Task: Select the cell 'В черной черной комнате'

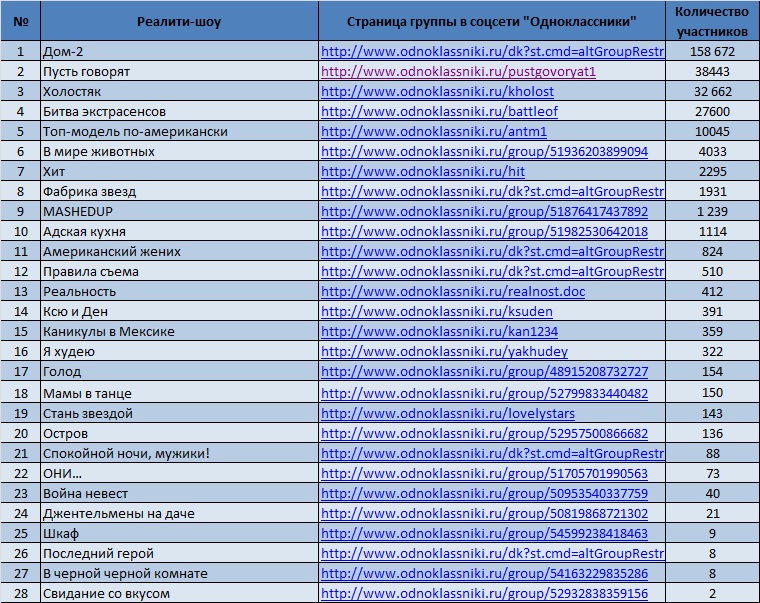Action: pos(179,573)
